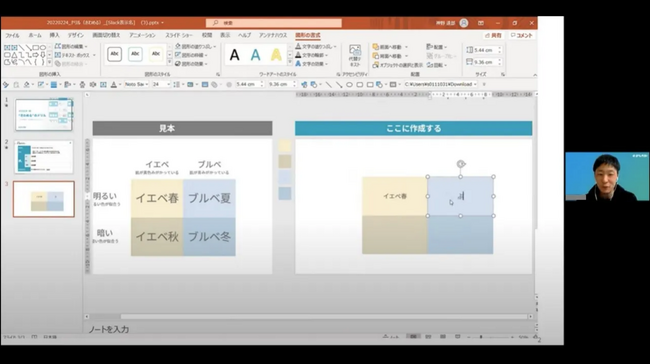This screenshot has width=650, height=364.
Task: Select the diagonal line tool in quick toolbar
Action: [x=329, y=85]
